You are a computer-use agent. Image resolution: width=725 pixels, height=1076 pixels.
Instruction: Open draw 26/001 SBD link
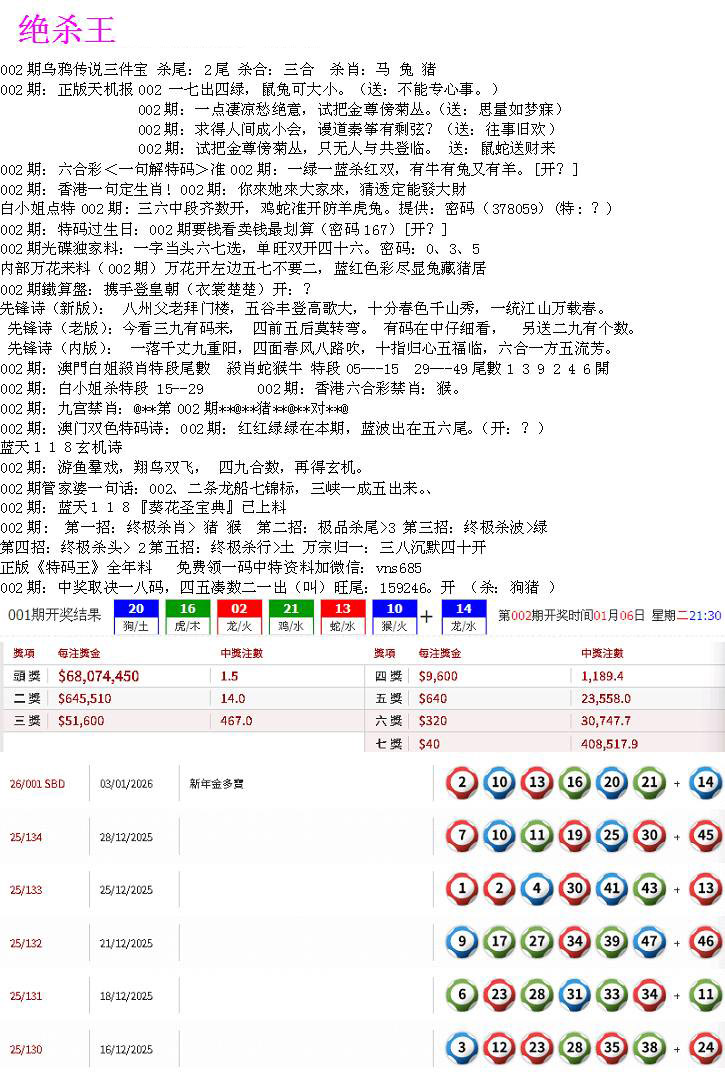coord(38,784)
